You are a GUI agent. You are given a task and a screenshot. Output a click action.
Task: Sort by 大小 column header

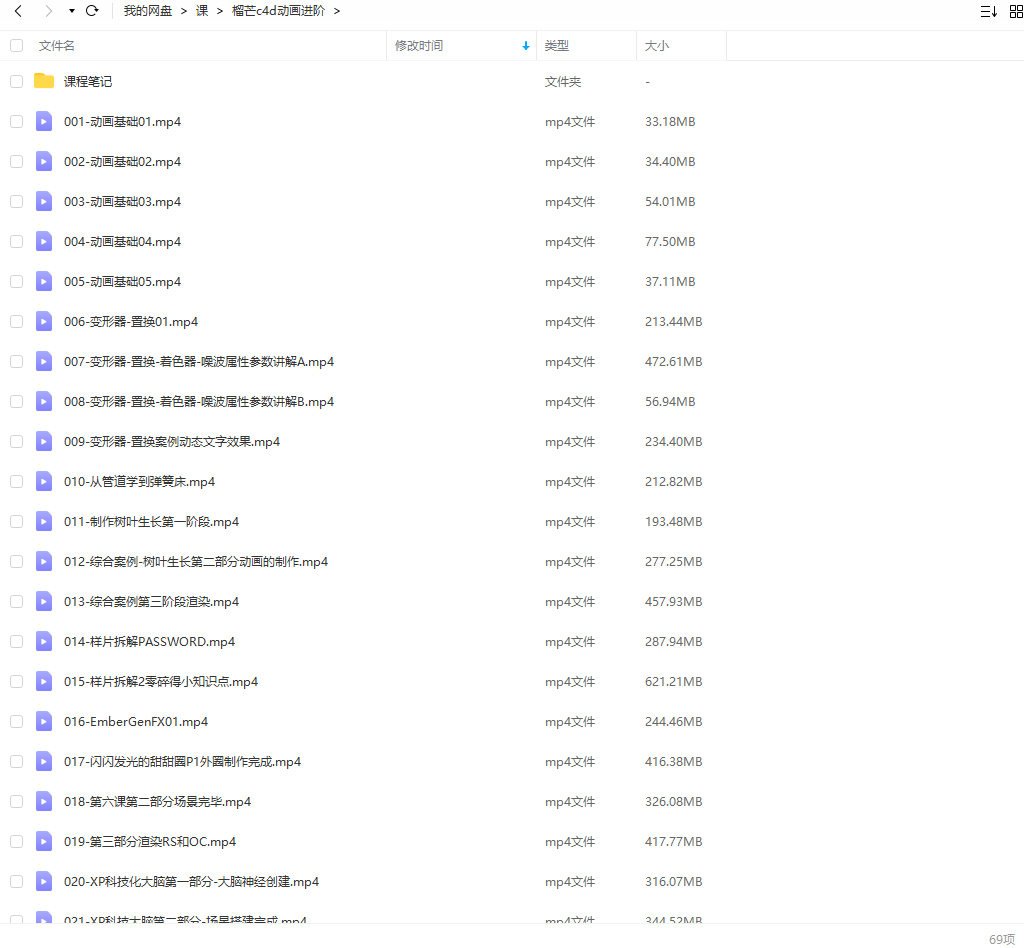point(657,46)
